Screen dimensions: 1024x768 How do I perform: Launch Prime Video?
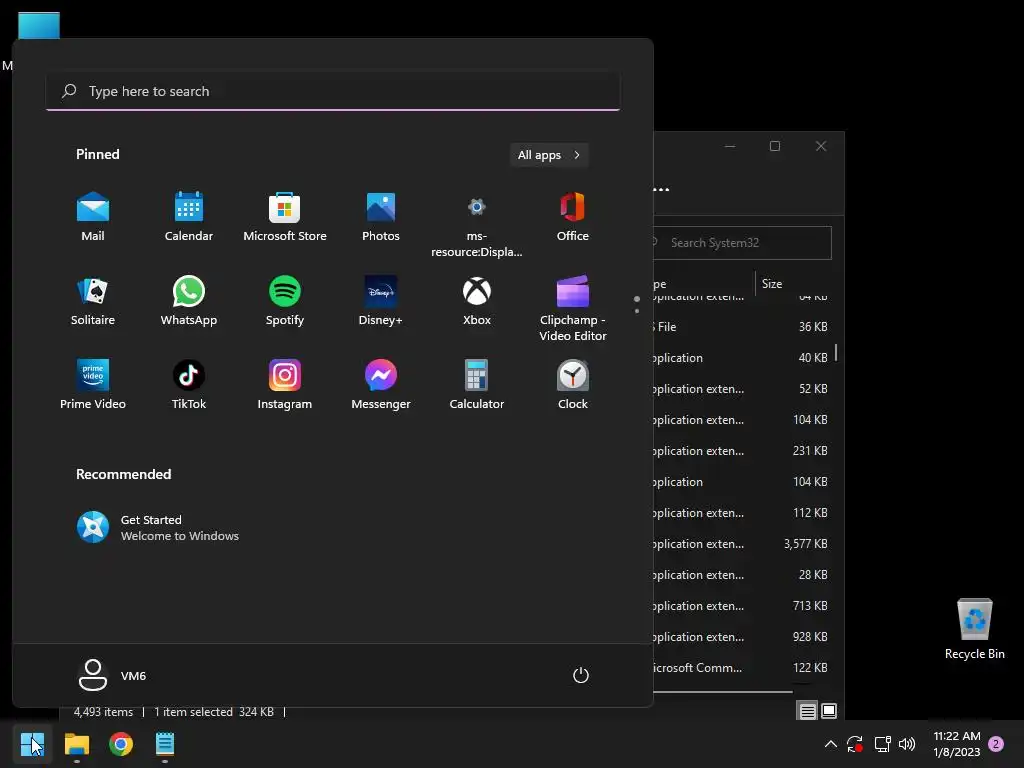[x=93, y=385]
